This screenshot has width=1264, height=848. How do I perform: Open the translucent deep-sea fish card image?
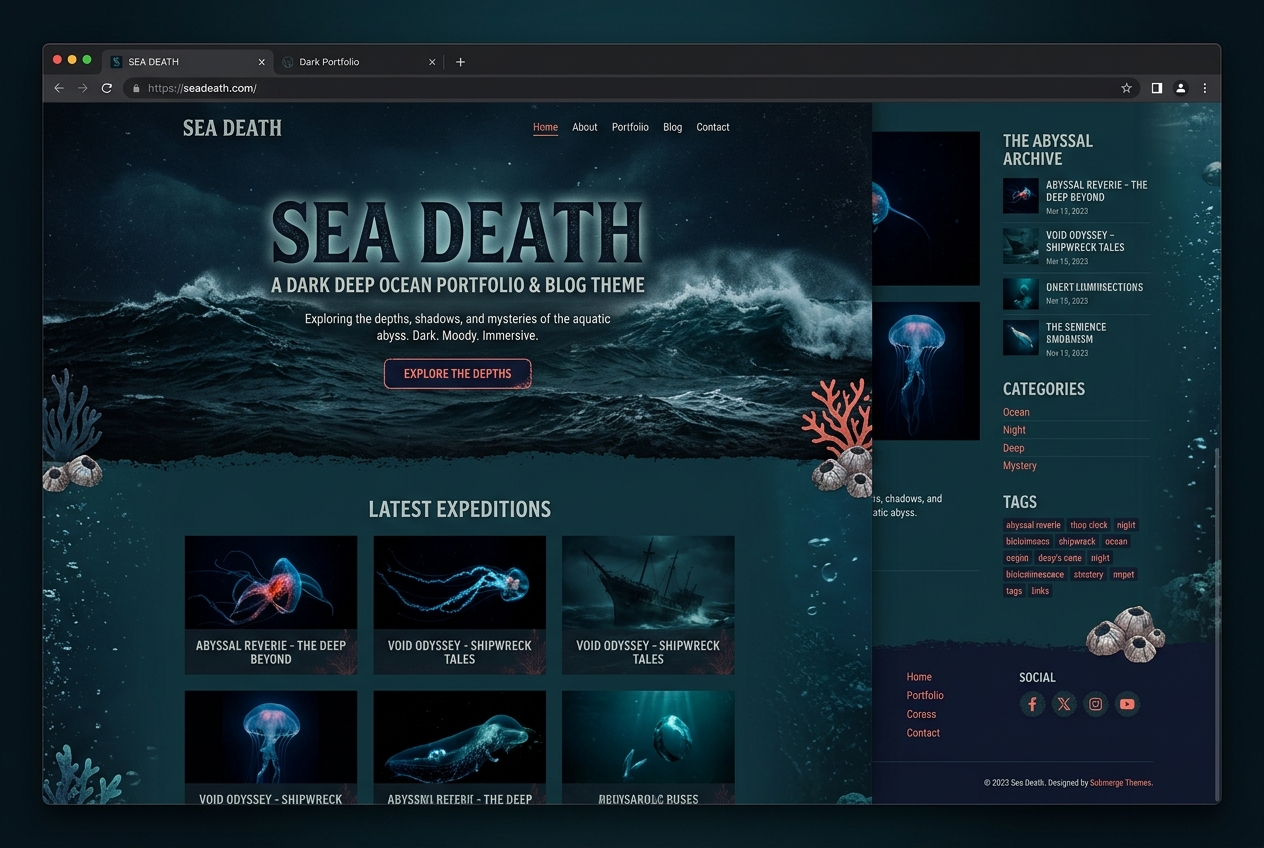460,737
